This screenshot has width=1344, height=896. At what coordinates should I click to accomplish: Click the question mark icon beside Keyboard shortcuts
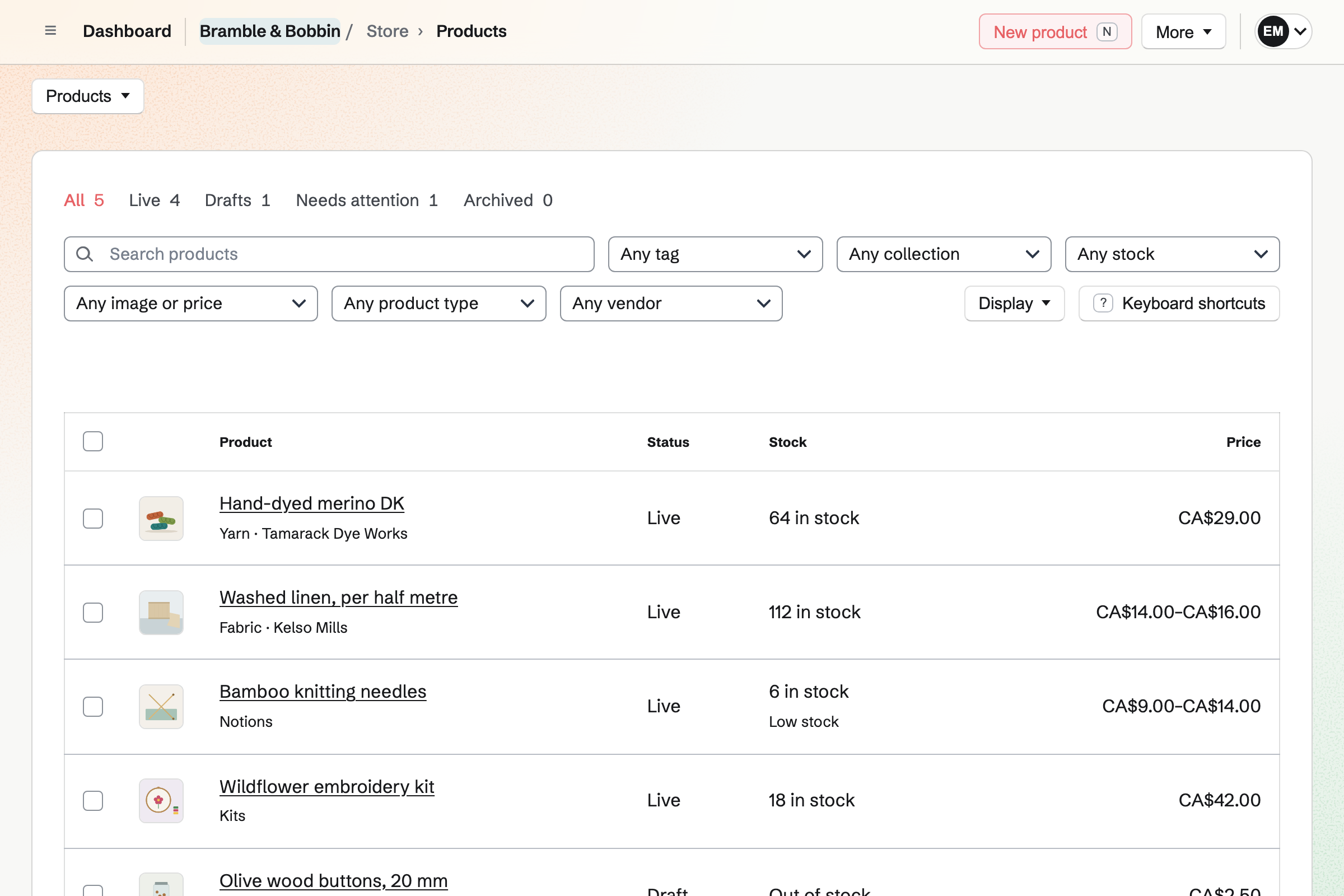1103,304
